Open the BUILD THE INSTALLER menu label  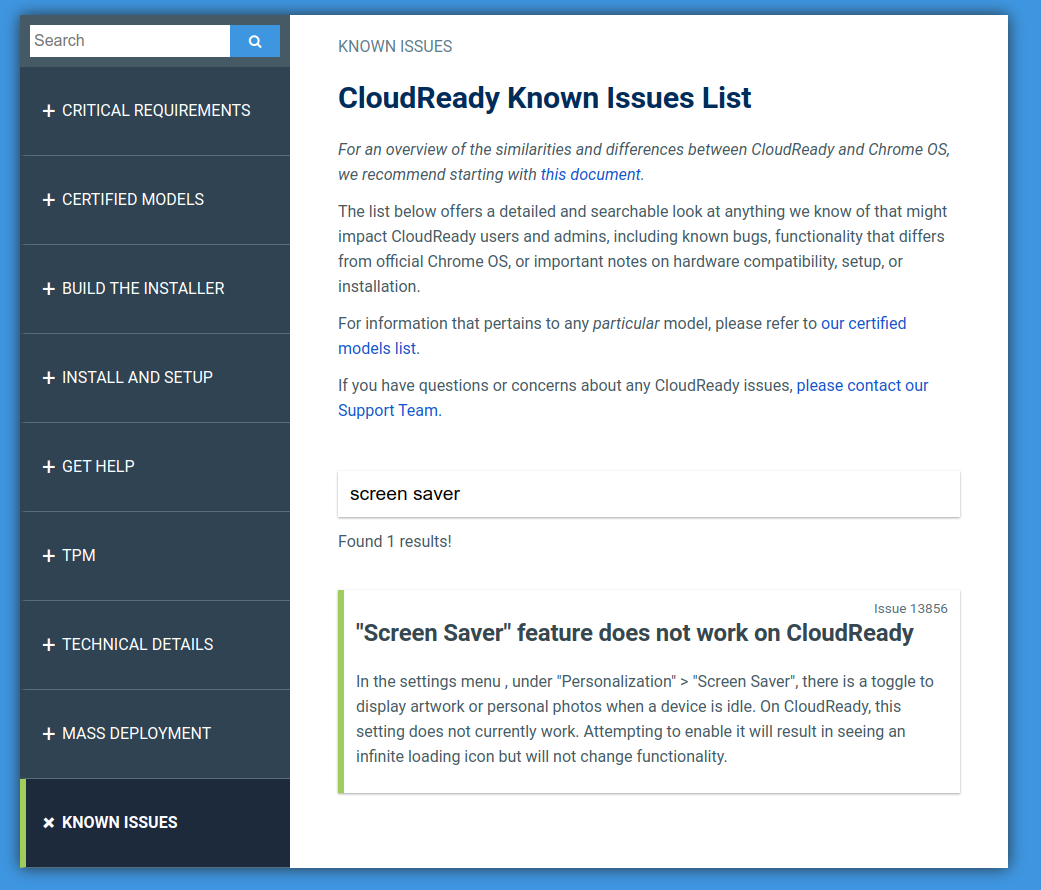[143, 288]
